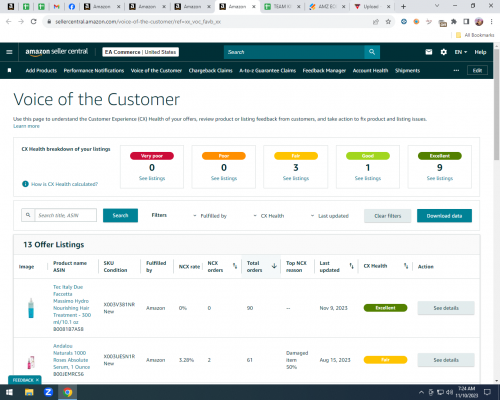Open Voice of the Customer menu item
This screenshot has height=400, width=500.
click(156, 70)
